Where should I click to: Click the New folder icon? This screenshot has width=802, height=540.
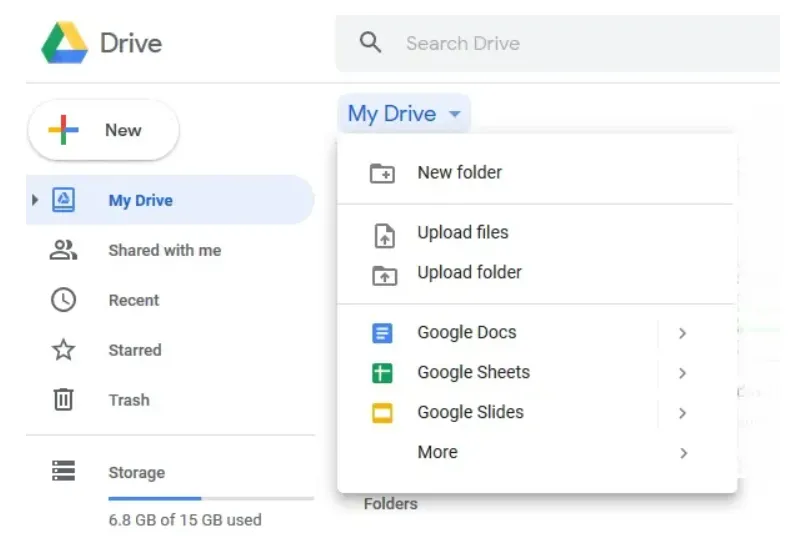point(382,173)
